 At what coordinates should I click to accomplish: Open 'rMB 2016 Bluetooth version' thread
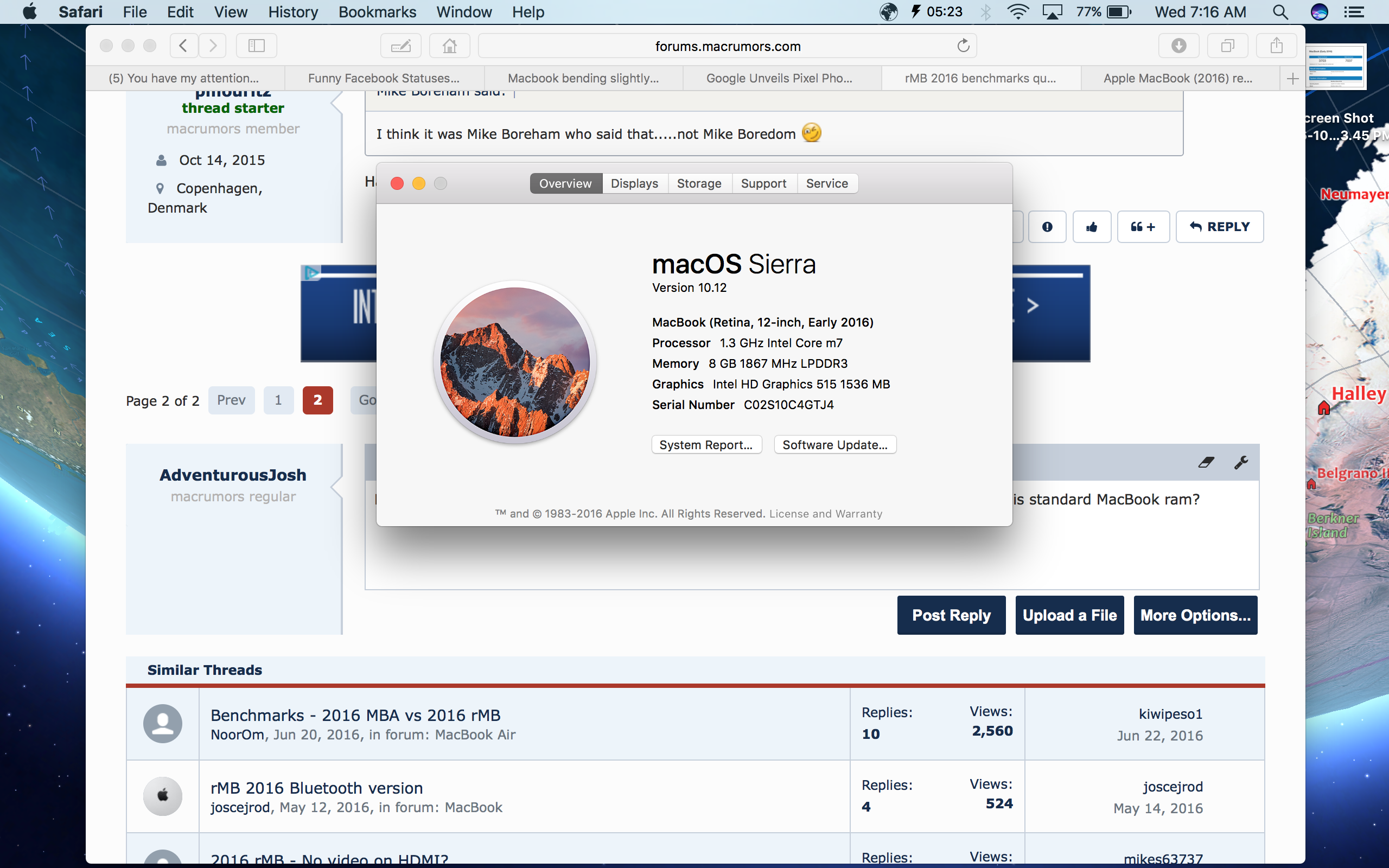(317, 788)
